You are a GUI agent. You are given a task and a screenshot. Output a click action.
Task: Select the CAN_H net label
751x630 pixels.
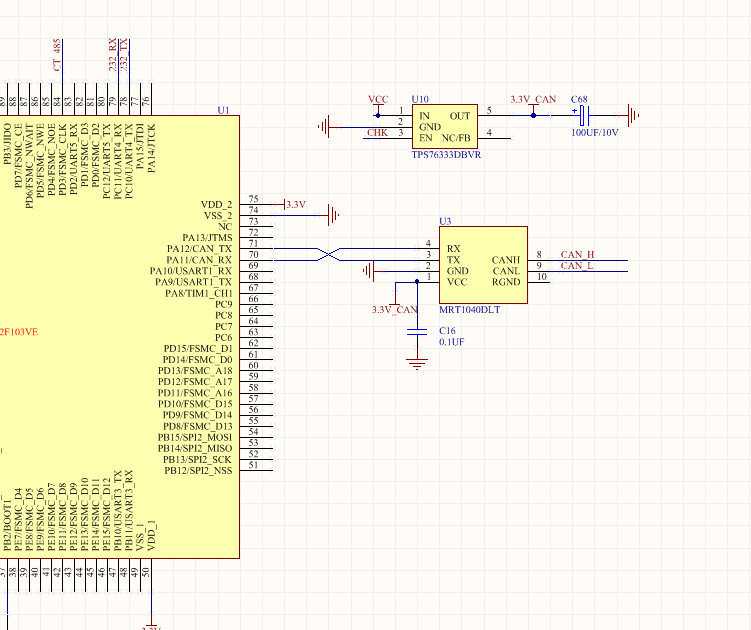pyautogui.click(x=577, y=254)
